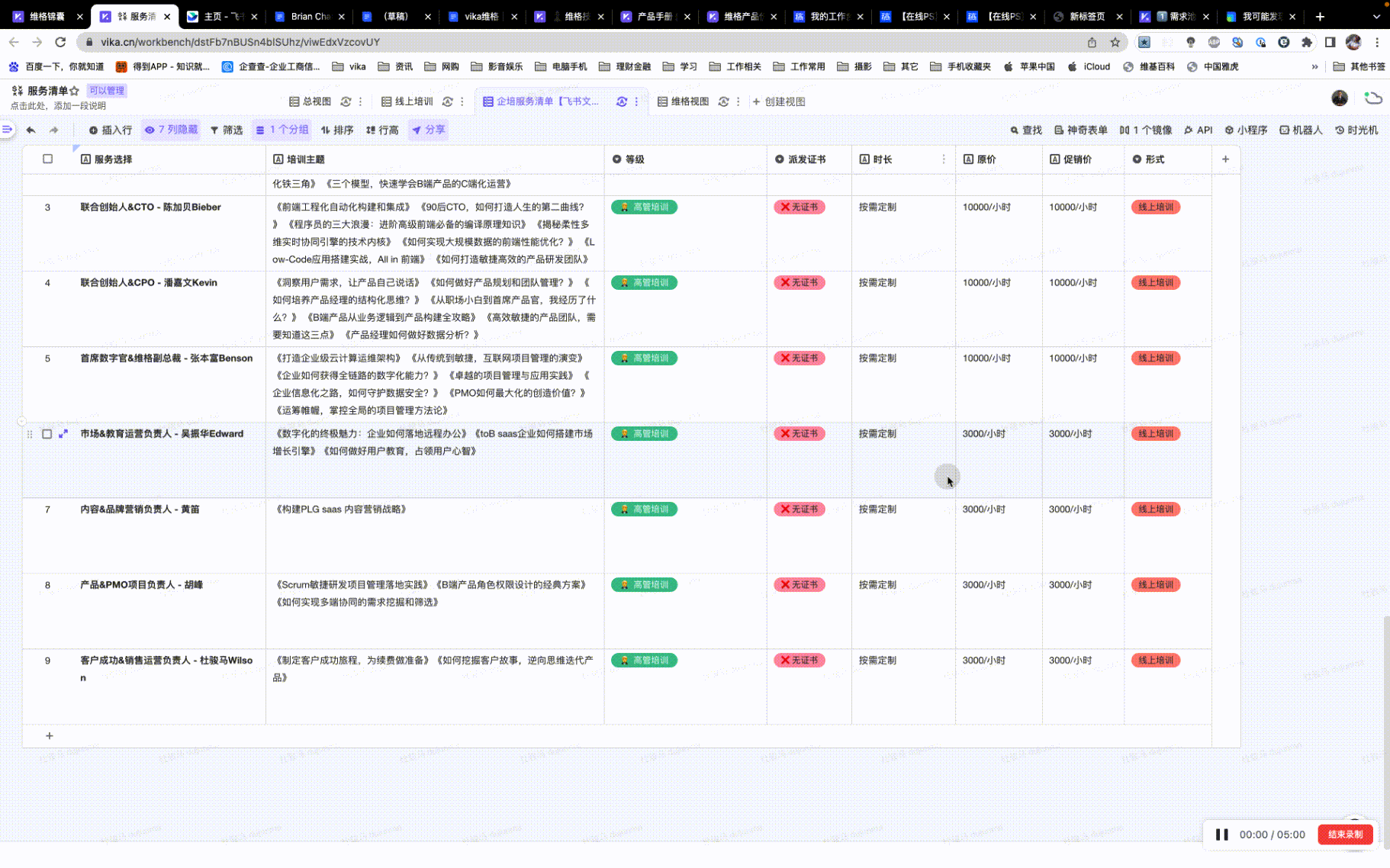1390x868 pixels.
Task: Click 创建视图 to create a view
Action: 779,101
